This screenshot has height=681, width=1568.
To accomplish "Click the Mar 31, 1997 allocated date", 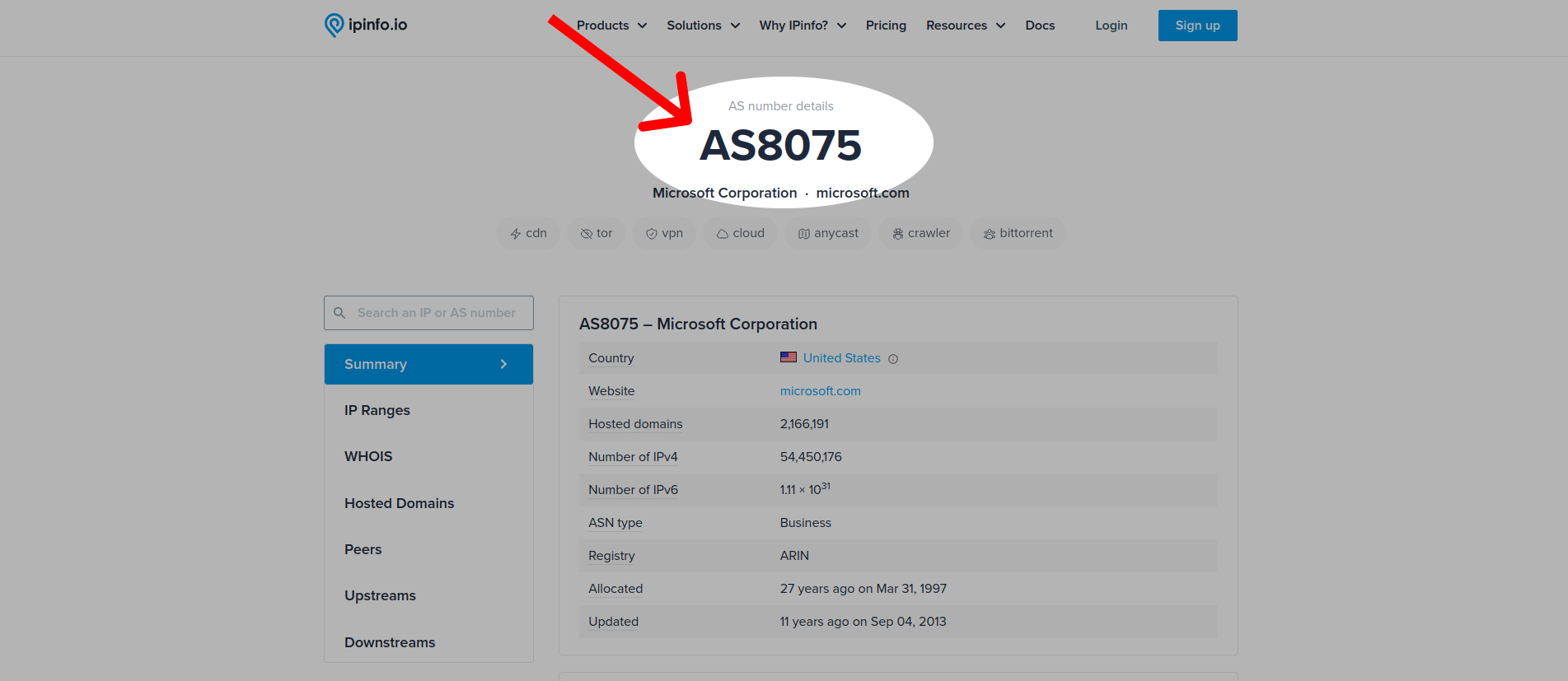I will tap(911, 589).
